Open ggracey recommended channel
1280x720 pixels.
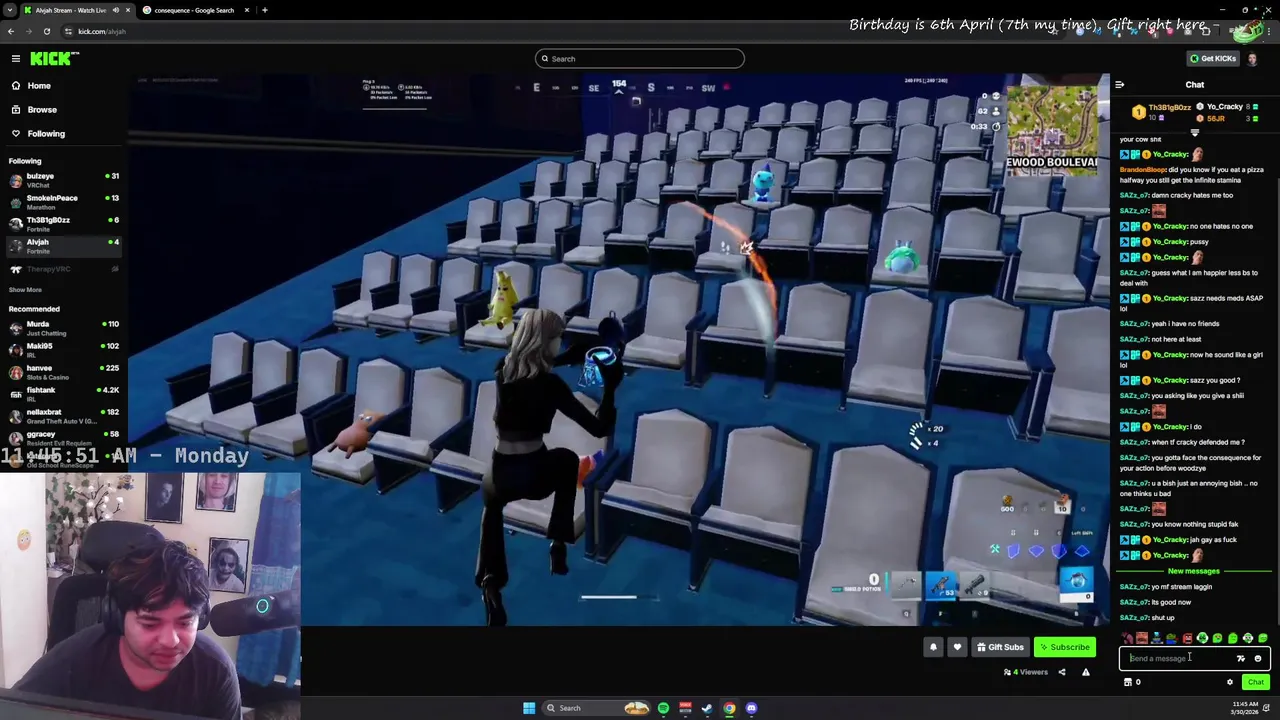[x=63, y=439]
